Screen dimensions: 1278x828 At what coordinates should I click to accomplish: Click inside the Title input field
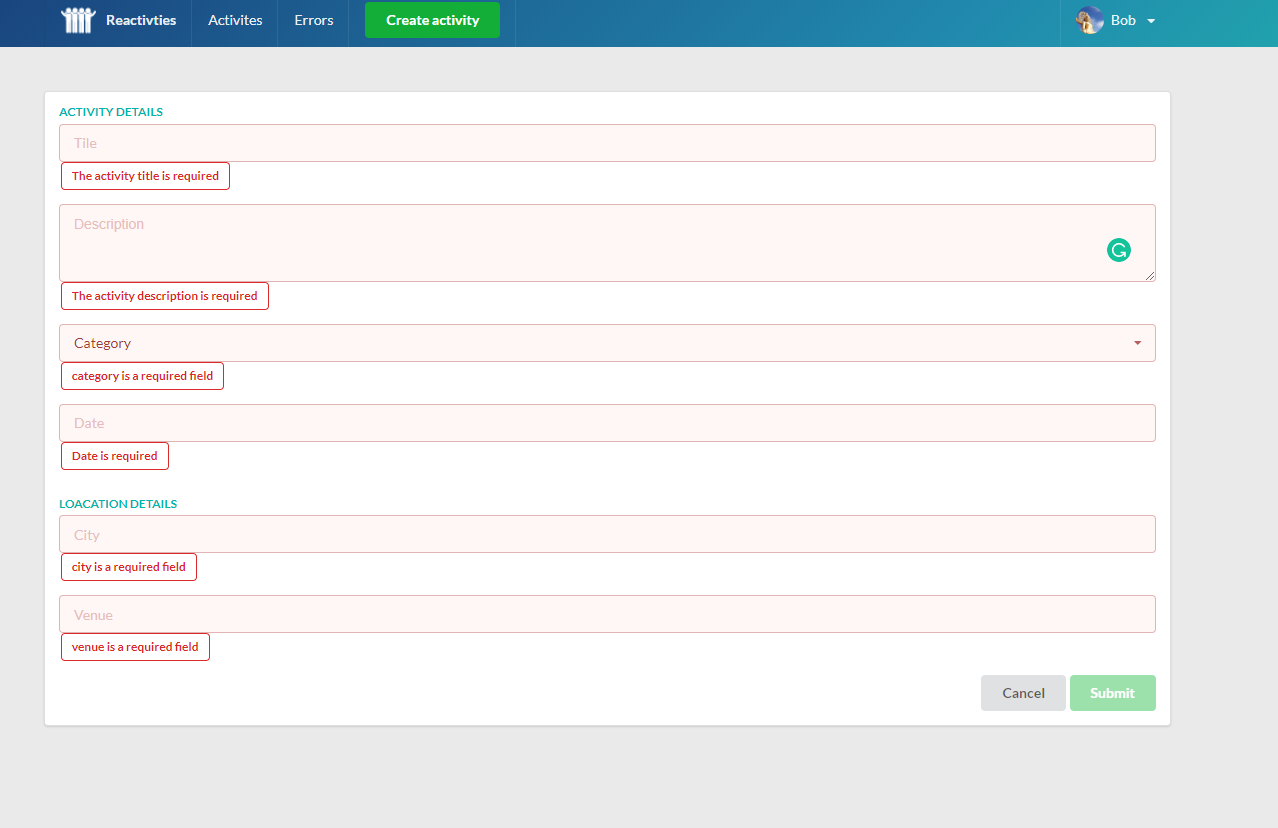click(x=607, y=142)
